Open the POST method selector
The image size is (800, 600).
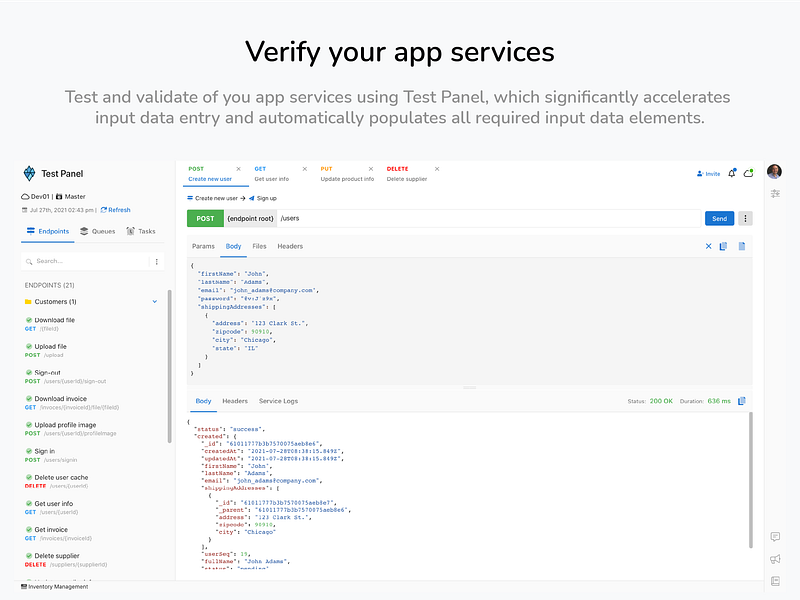[x=205, y=218]
